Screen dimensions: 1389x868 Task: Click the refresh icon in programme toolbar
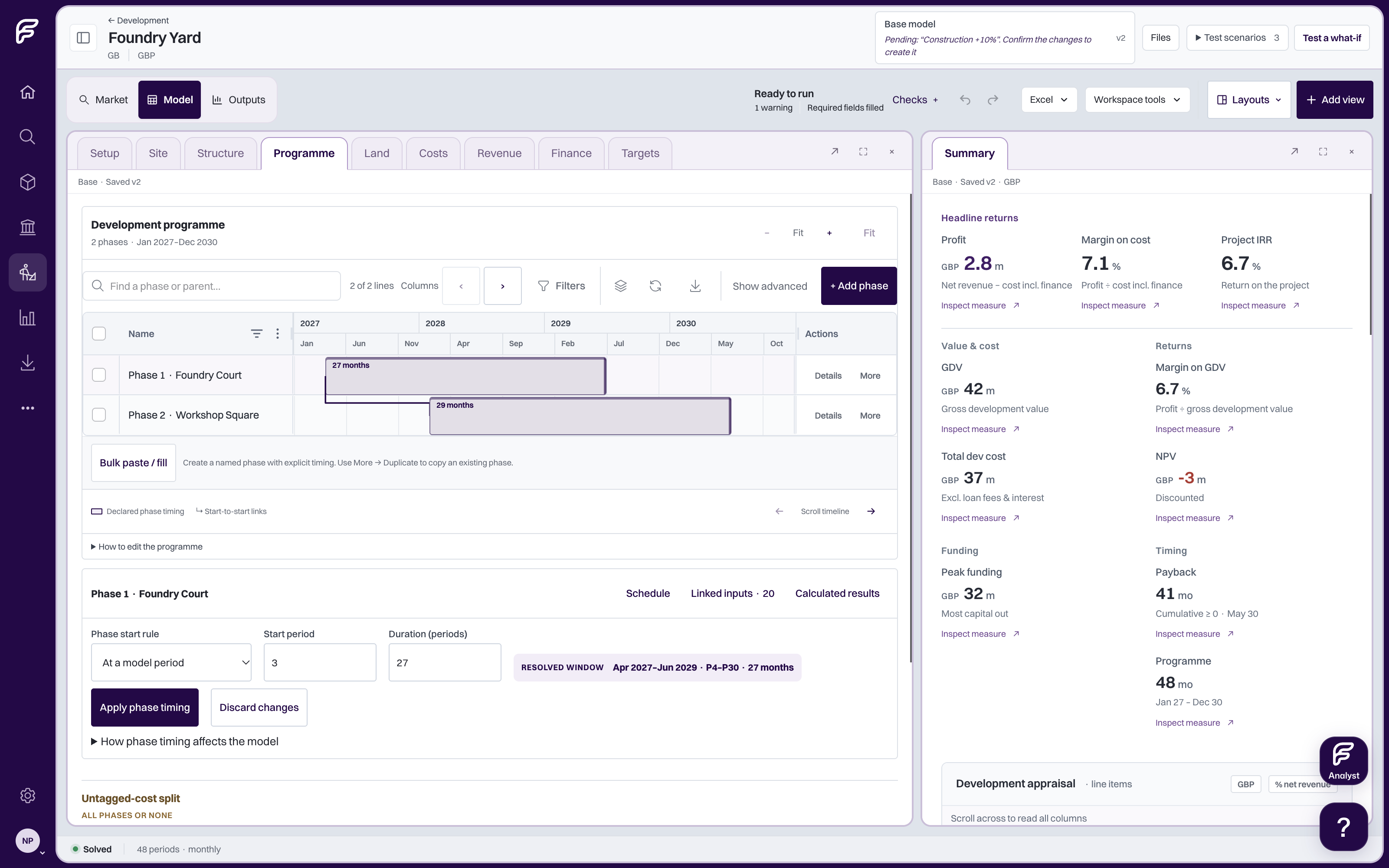click(655, 286)
